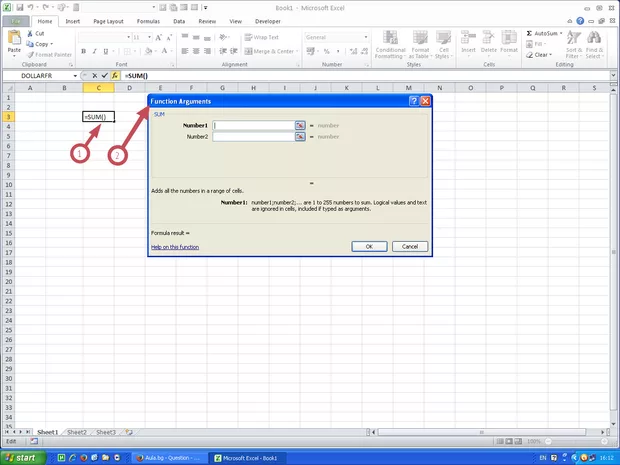620x465 pixels.
Task: Open the General number format dropdown
Action: (x=351, y=37)
